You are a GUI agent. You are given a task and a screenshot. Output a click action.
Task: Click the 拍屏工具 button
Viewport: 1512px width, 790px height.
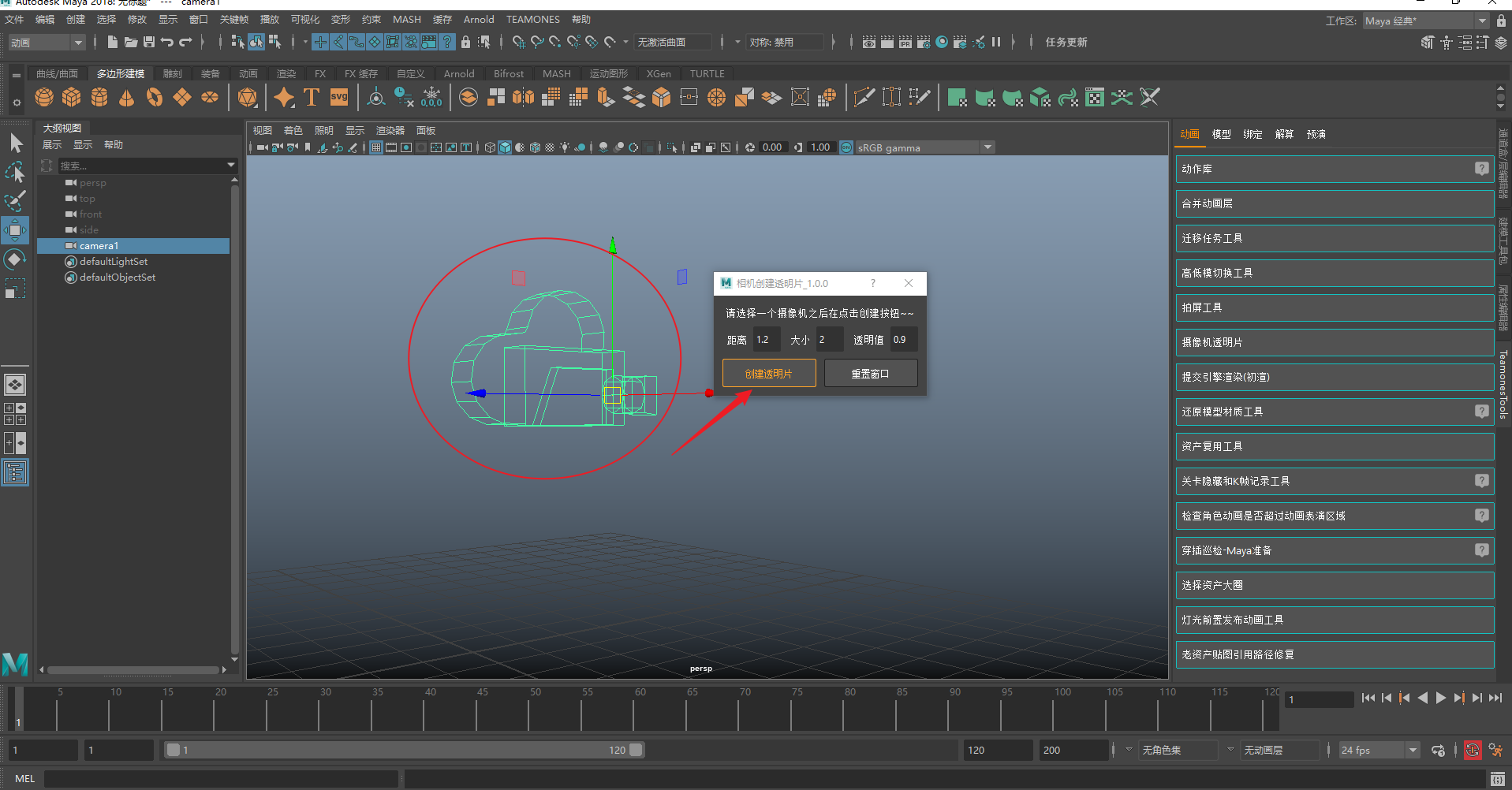tap(1334, 307)
